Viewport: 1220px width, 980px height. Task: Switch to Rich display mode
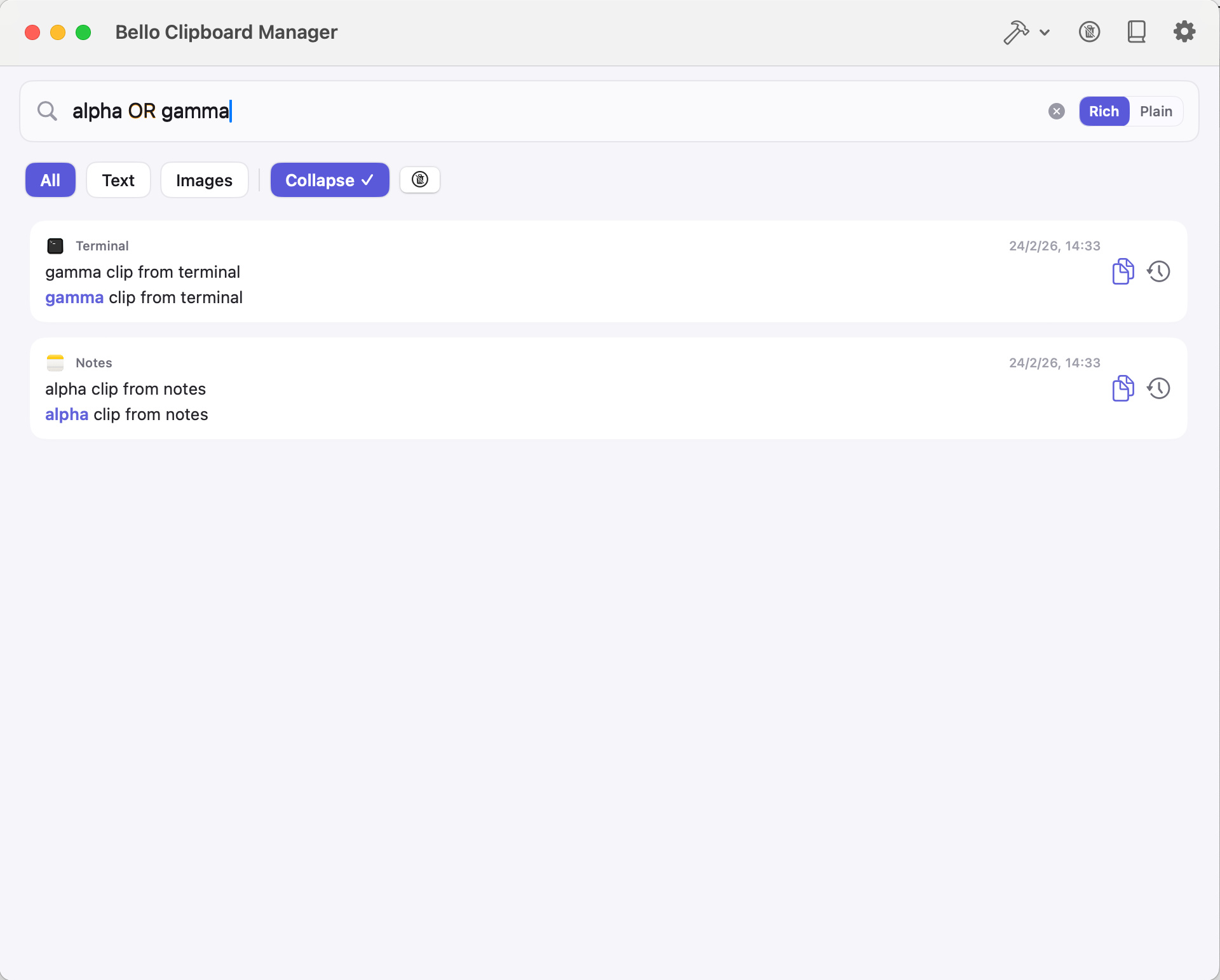[x=1103, y=111]
